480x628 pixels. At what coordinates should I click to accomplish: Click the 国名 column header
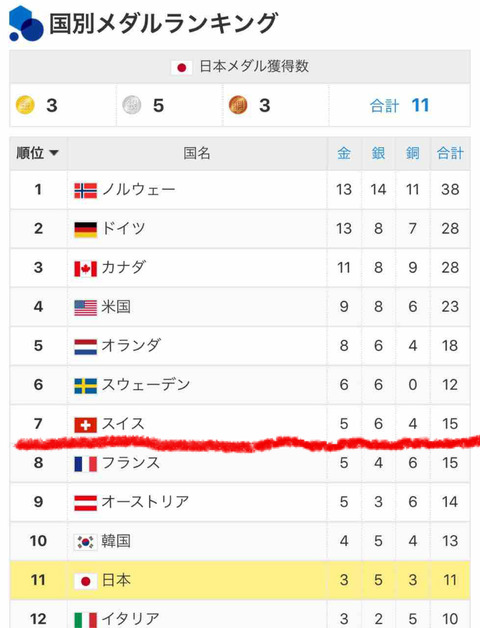[197, 153]
